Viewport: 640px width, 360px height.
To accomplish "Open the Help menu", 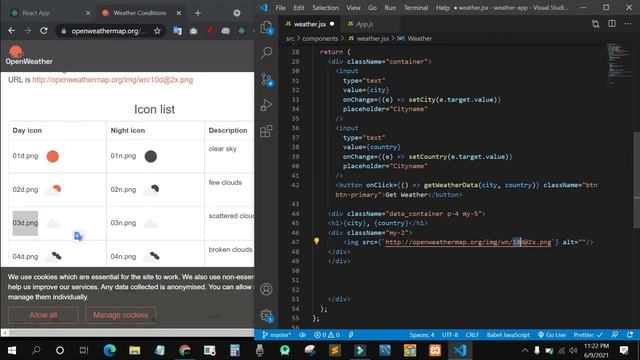I will coord(442,8).
